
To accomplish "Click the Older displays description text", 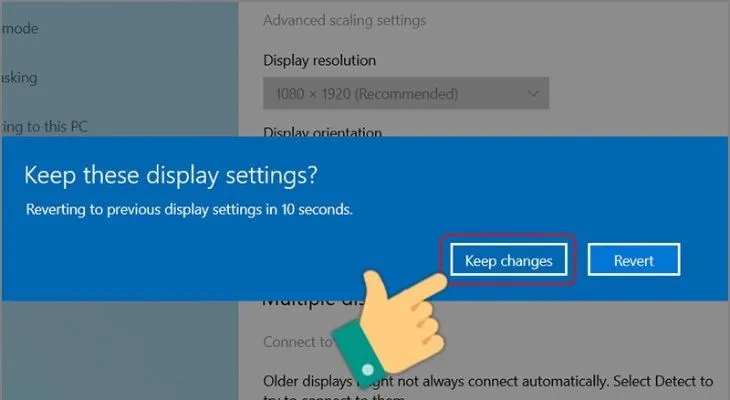I will 488,381.
